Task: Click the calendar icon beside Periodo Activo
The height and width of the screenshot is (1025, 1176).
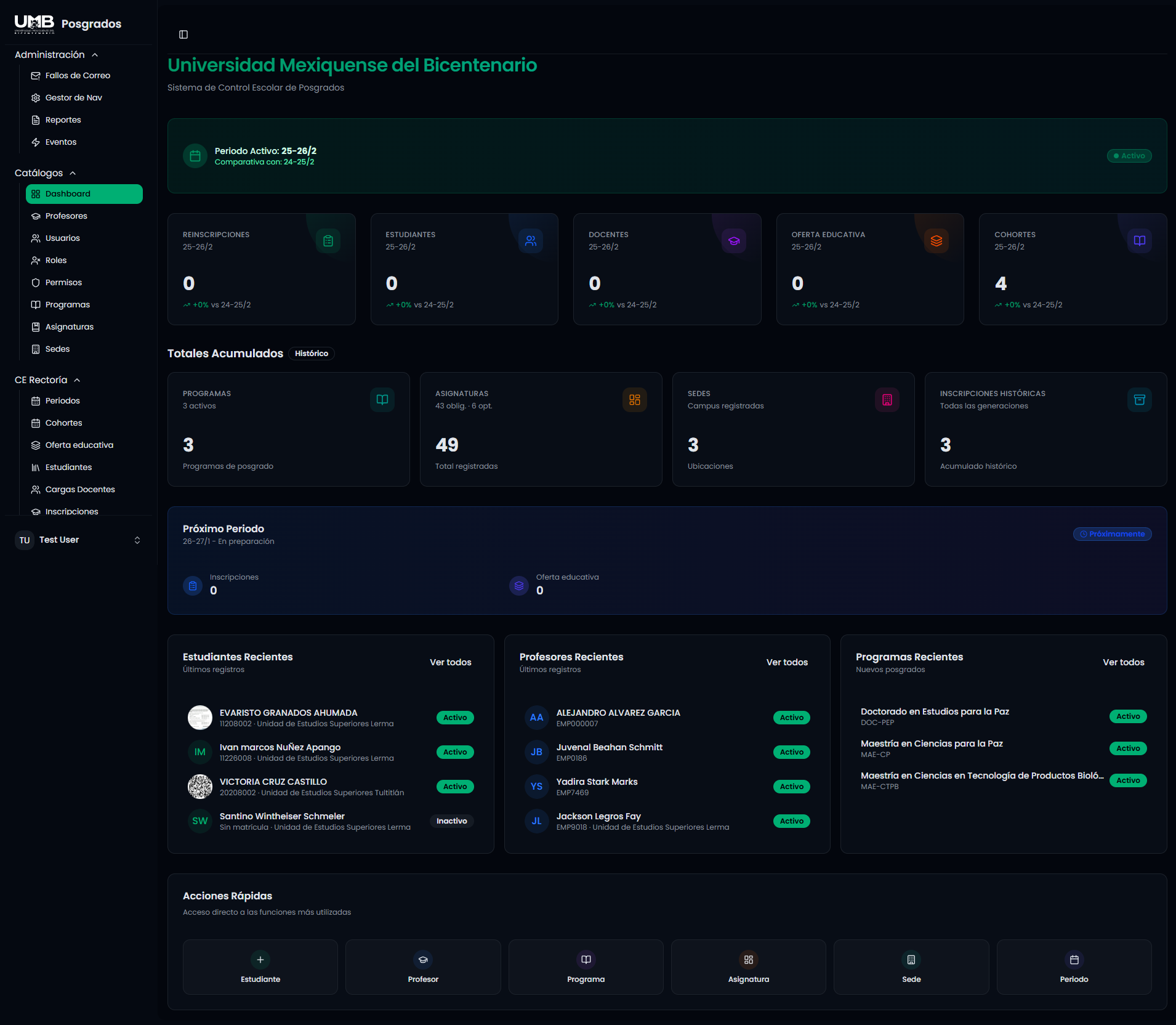Action: [195, 156]
